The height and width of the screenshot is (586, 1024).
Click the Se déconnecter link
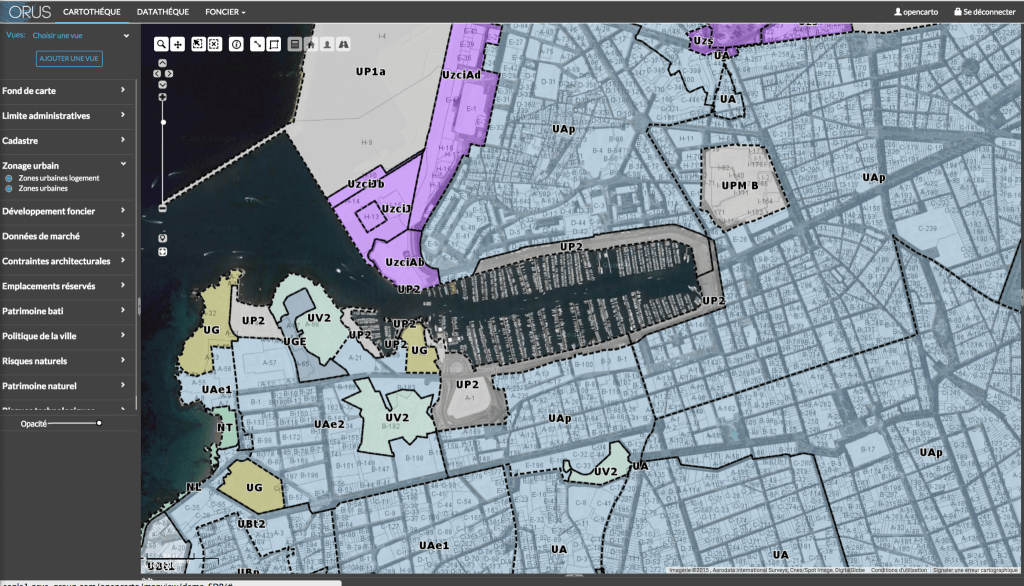[x=985, y=12]
